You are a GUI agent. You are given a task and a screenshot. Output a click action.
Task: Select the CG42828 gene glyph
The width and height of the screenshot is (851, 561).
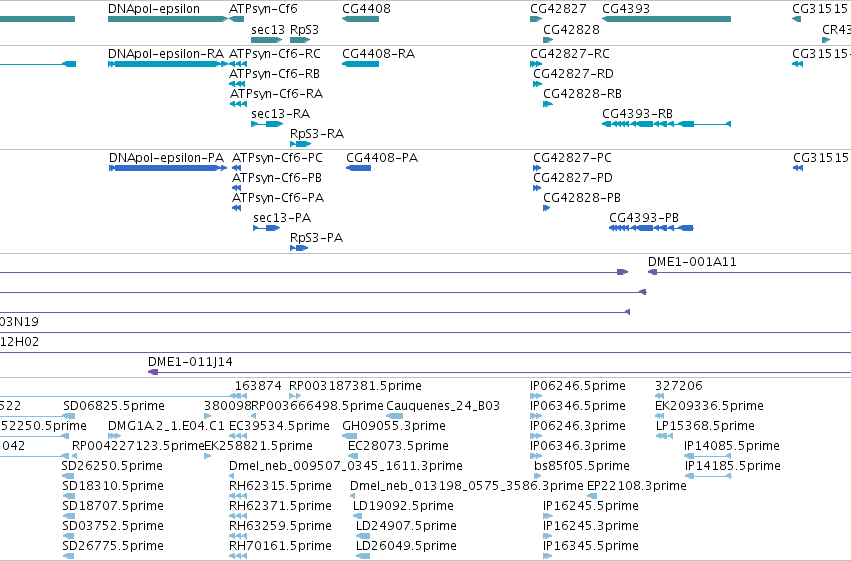tap(548, 40)
